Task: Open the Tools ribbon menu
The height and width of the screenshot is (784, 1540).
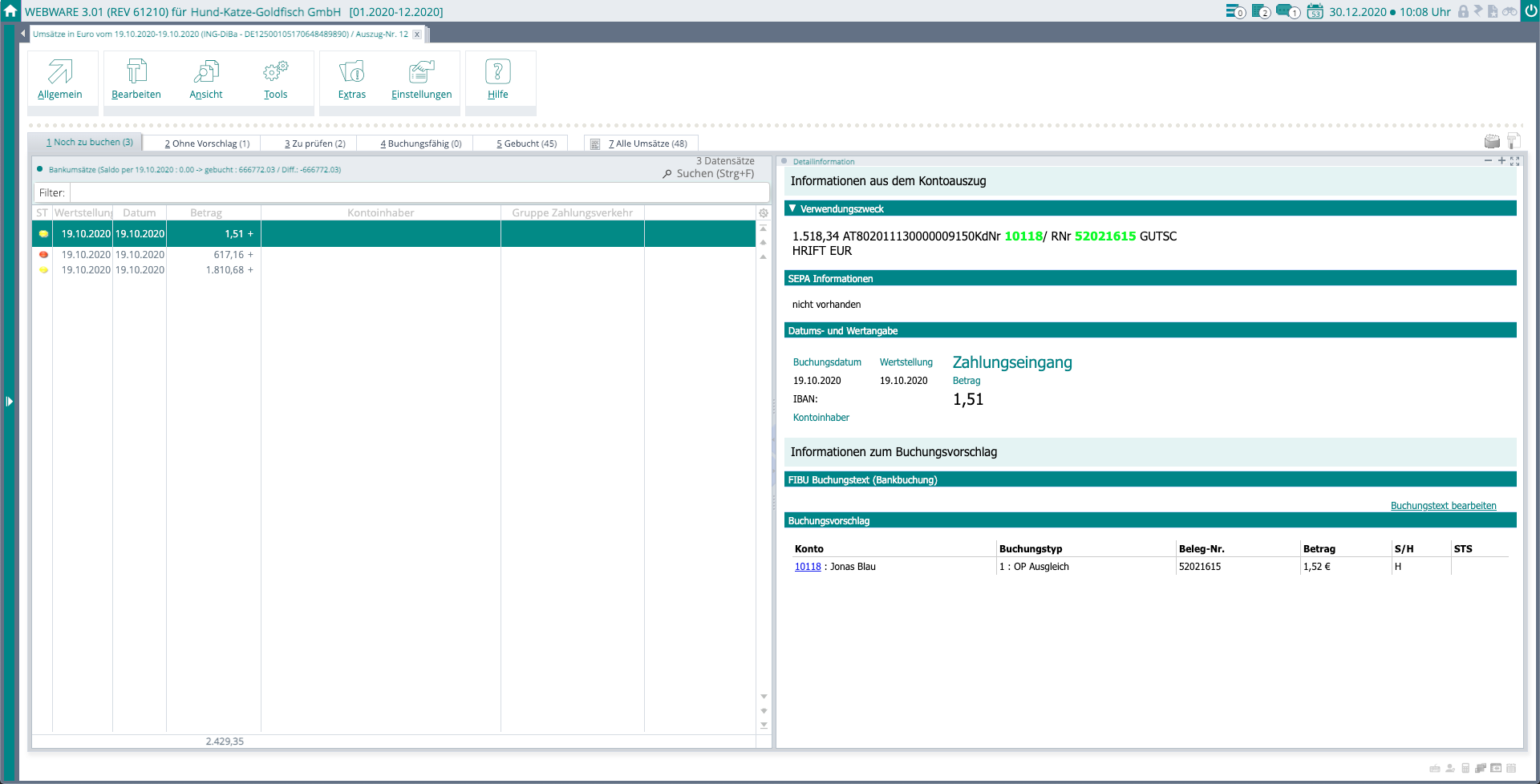Action: coord(275,80)
